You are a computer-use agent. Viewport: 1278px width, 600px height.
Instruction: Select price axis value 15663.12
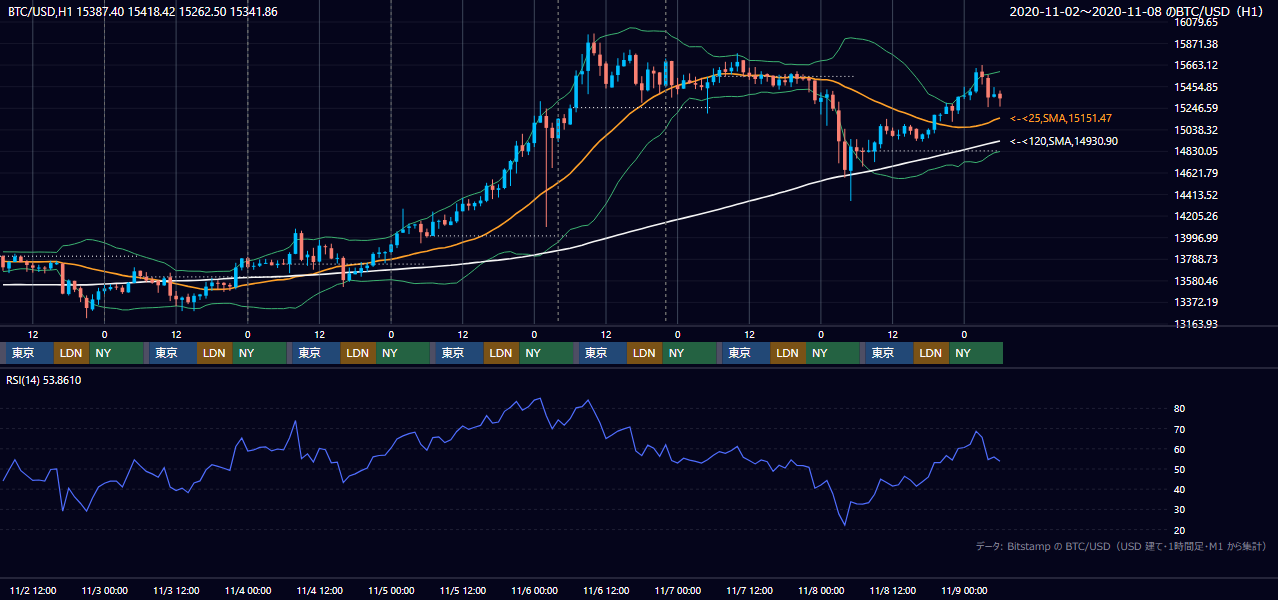click(x=1195, y=65)
